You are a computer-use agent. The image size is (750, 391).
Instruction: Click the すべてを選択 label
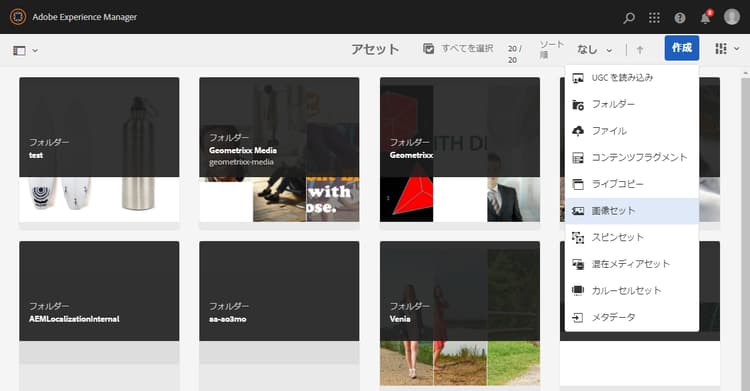(467, 48)
